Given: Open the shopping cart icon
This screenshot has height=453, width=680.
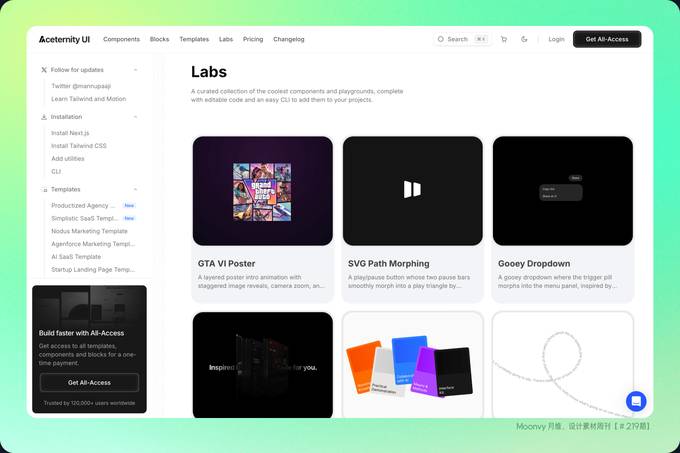Looking at the screenshot, I should pyautogui.click(x=503, y=39).
